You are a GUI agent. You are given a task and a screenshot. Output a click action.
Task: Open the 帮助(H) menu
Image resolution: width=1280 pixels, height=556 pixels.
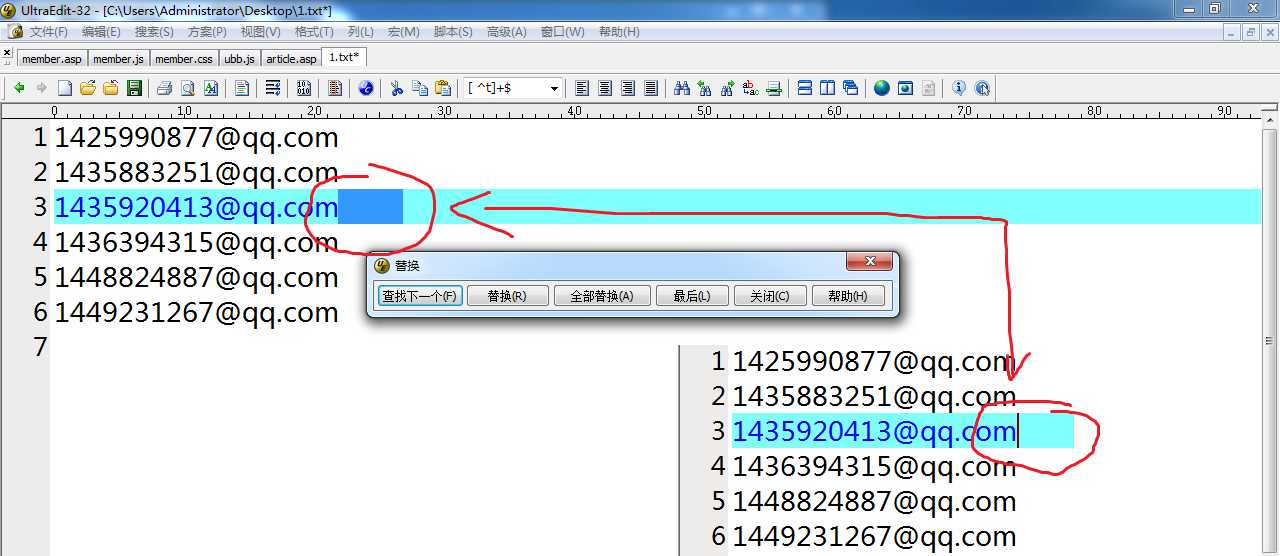click(619, 32)
